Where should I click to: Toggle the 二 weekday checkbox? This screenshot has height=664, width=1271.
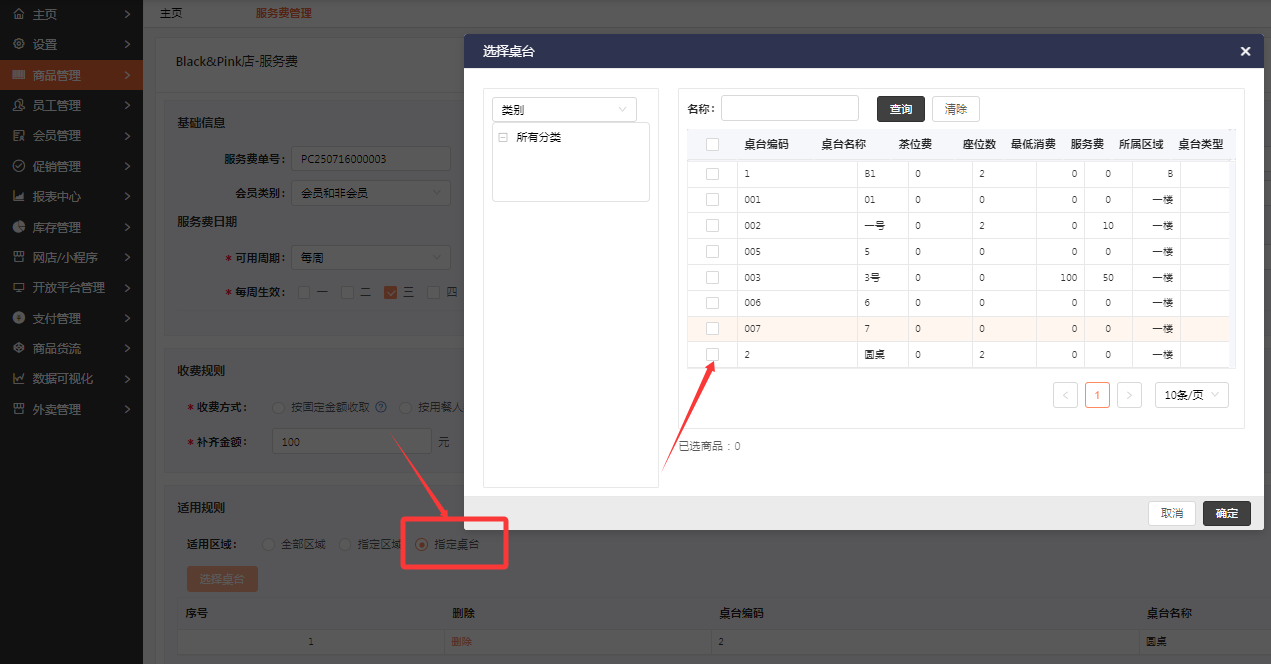pos(347,292)
